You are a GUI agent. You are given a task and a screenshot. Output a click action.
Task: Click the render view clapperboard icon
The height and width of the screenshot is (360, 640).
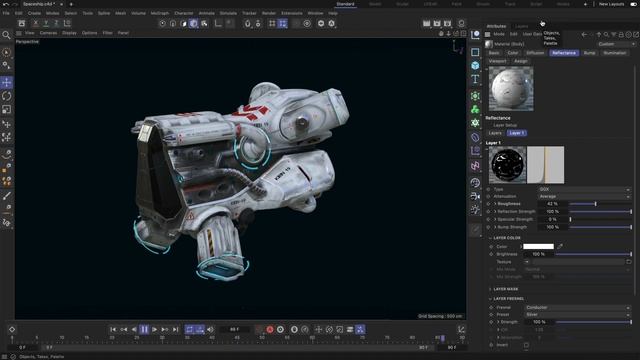[427, 23]
